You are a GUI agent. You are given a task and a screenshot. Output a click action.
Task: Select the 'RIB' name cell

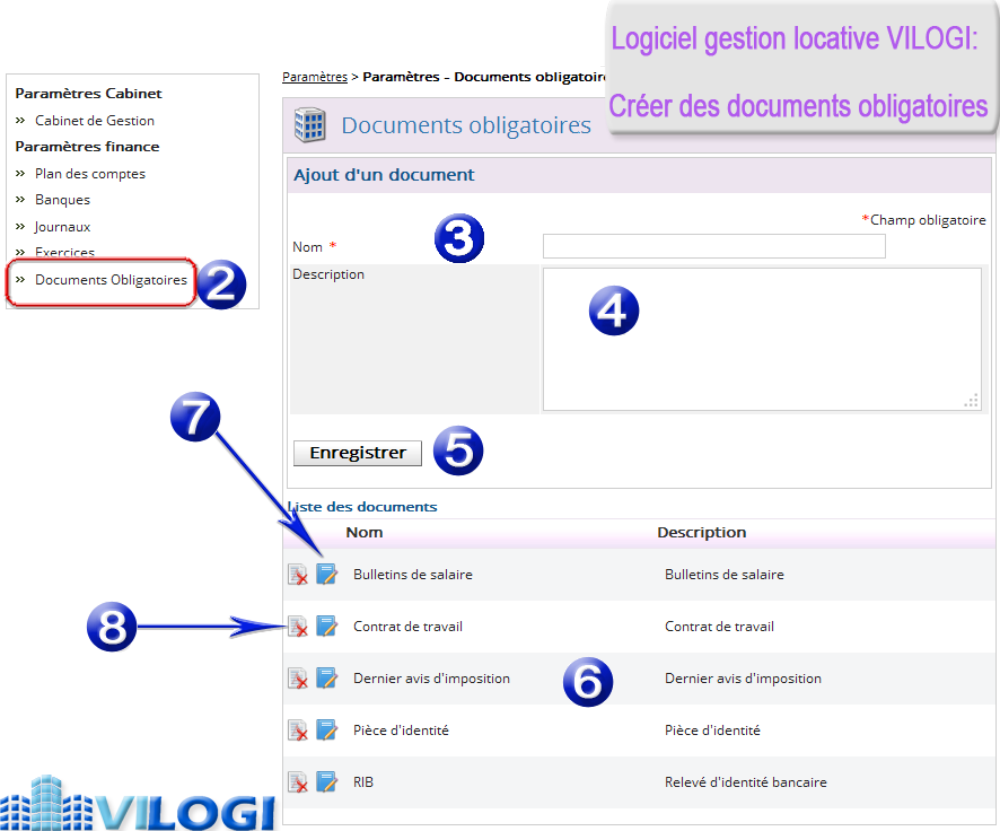364,783
